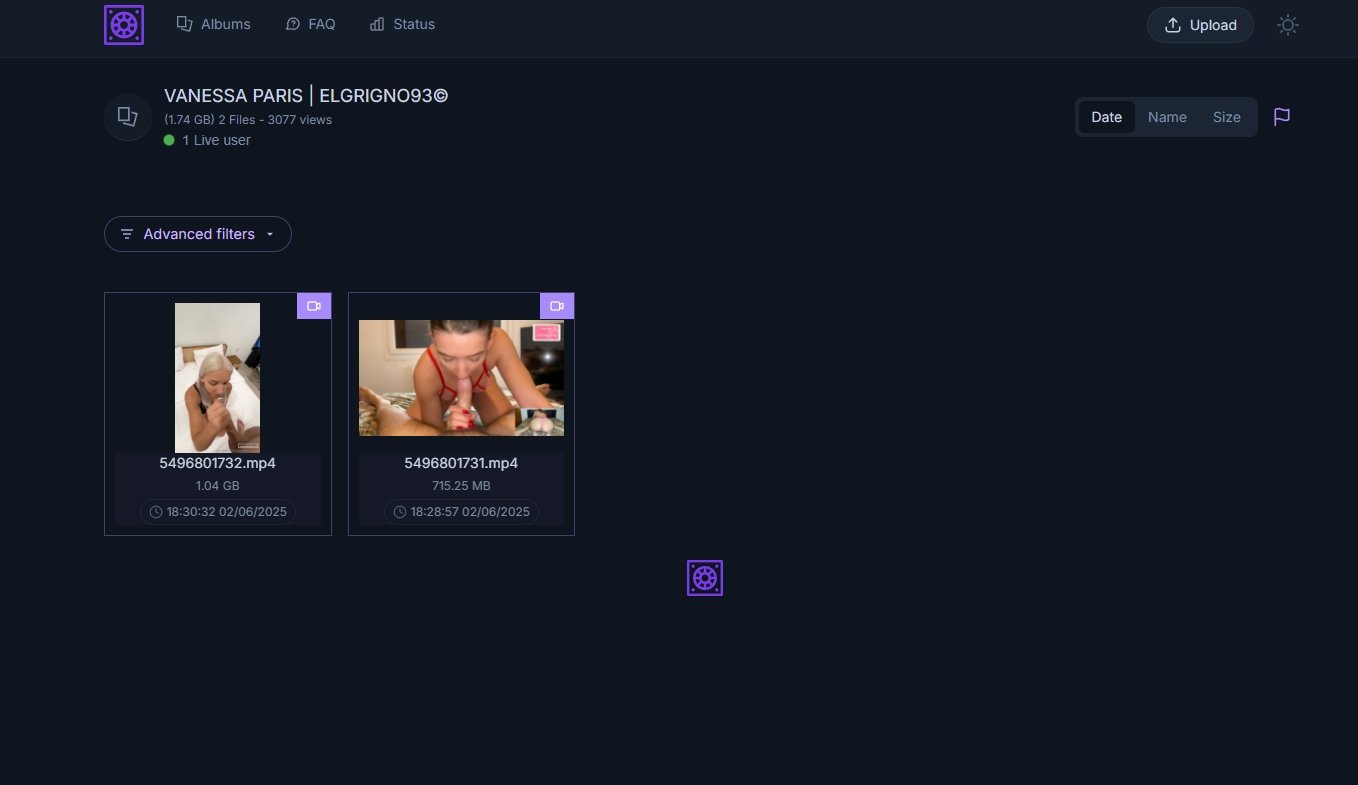Toggle light mode with the sun icon
The width and height of the screenshot is (1358, 785).
(x=1288, y=25)
